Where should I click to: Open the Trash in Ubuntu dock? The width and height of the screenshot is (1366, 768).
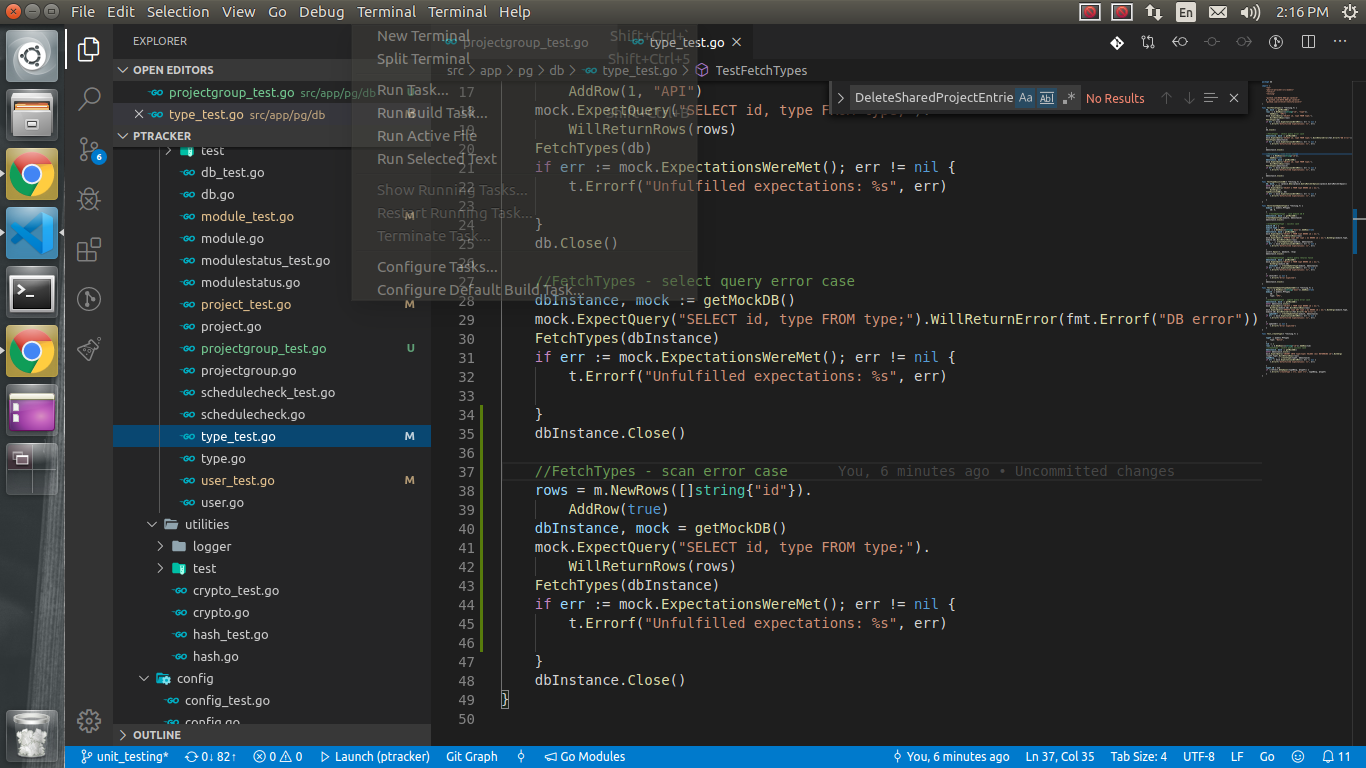click(32, 736)
